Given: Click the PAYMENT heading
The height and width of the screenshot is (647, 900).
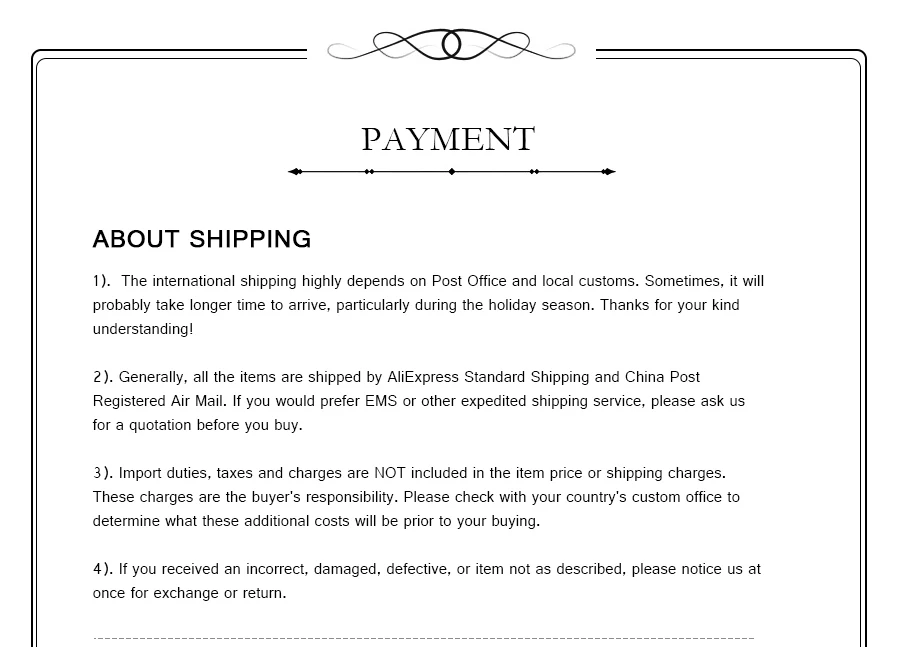Looking at the screenshot, I should [448, 139].
